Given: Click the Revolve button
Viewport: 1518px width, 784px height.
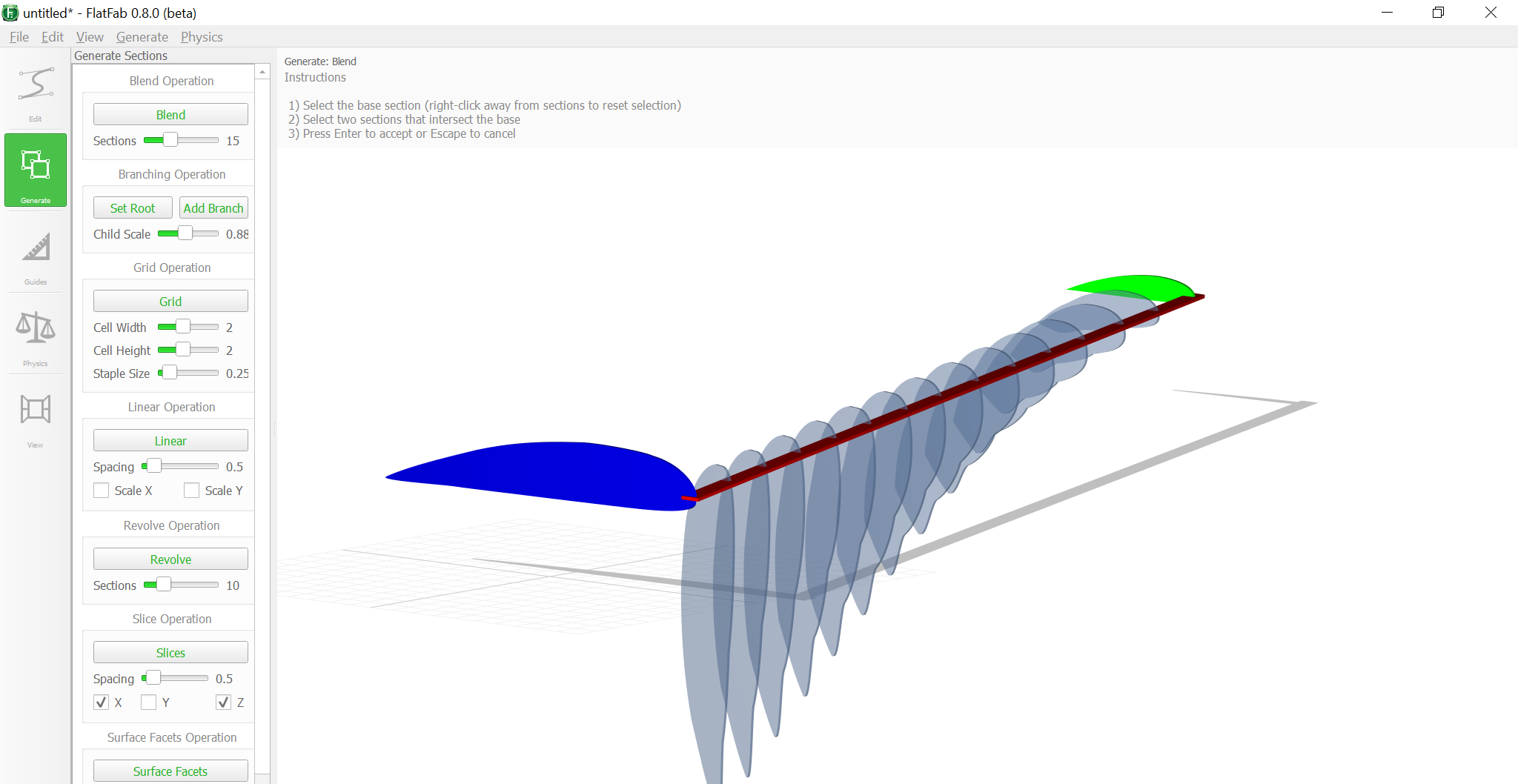Looking at the screenshot, I should click(x=170, y=559).
